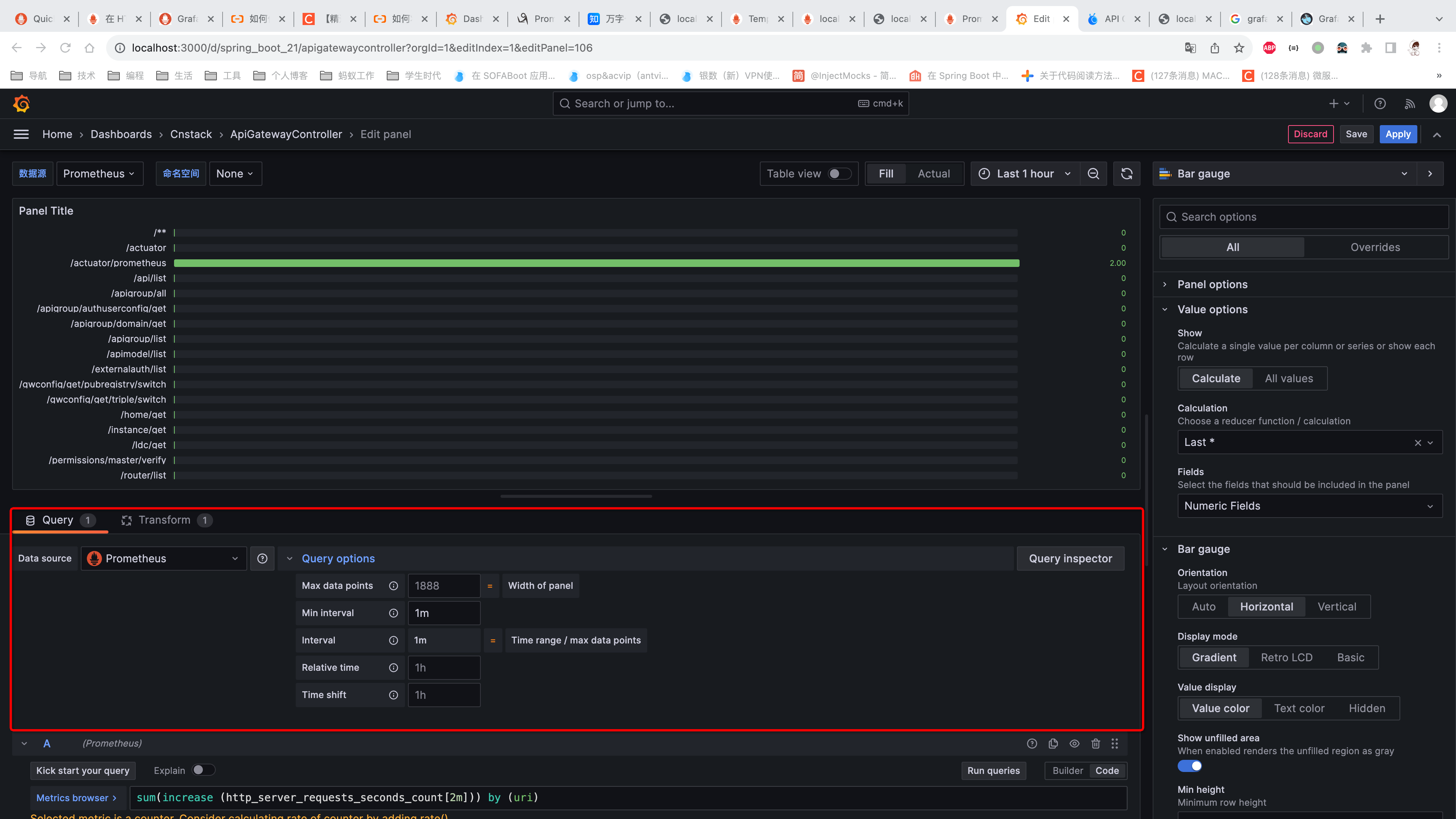
Task: Click the refresh dashboard icon
Action: (x=1127, y=174)
